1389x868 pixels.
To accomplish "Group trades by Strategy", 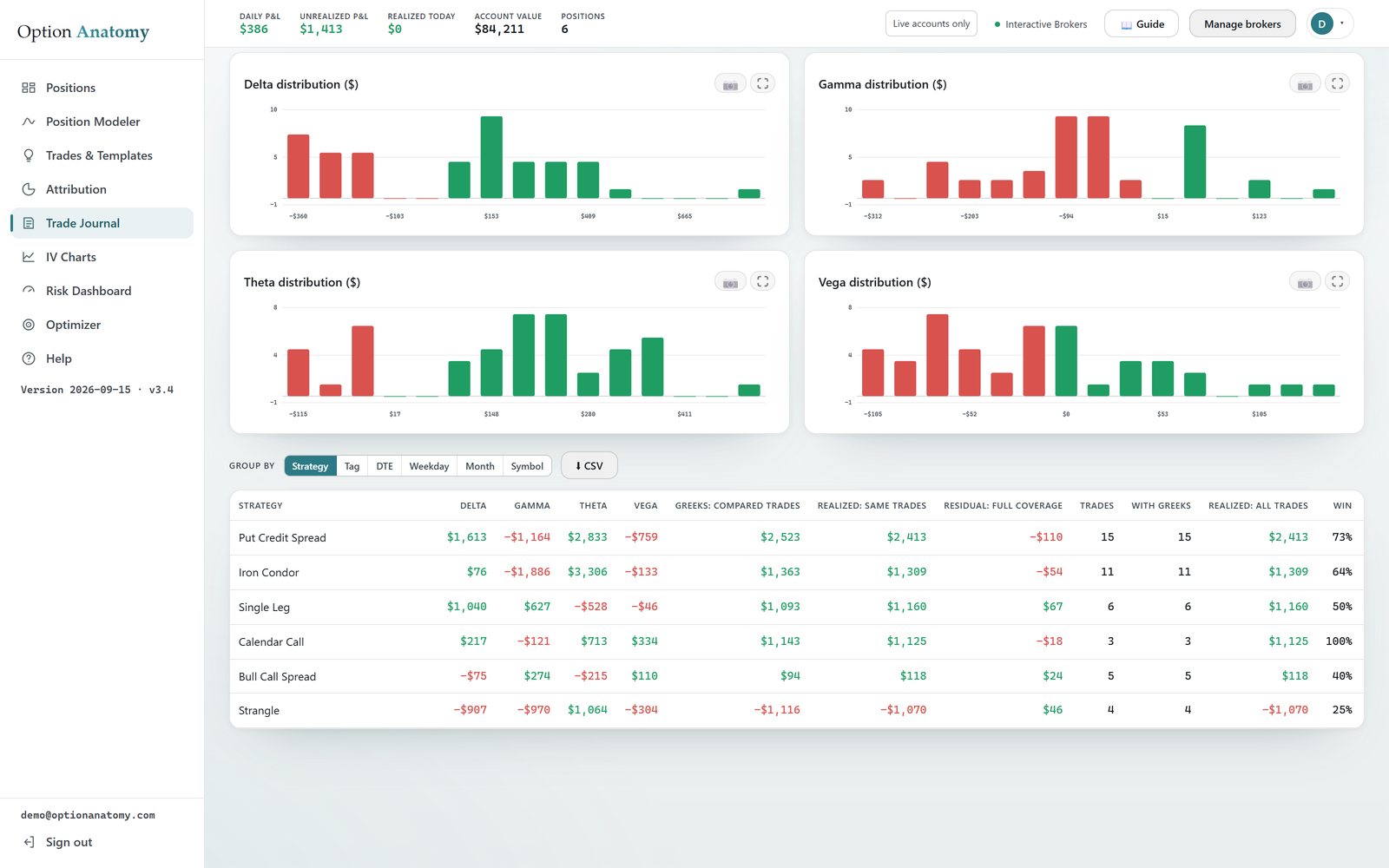I will (x=310, y=466).
